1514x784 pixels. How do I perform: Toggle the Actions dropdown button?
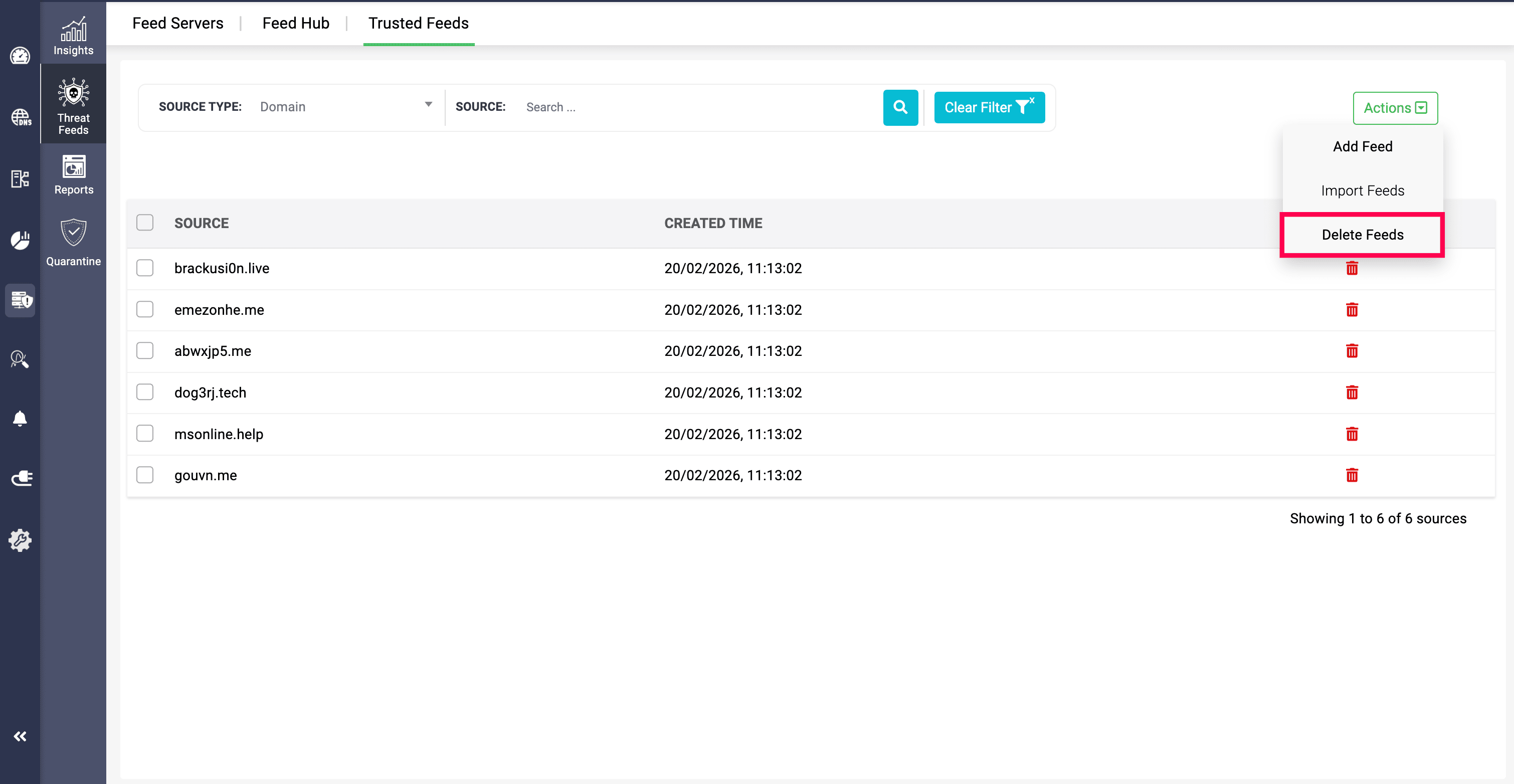tap(1395, 108)
